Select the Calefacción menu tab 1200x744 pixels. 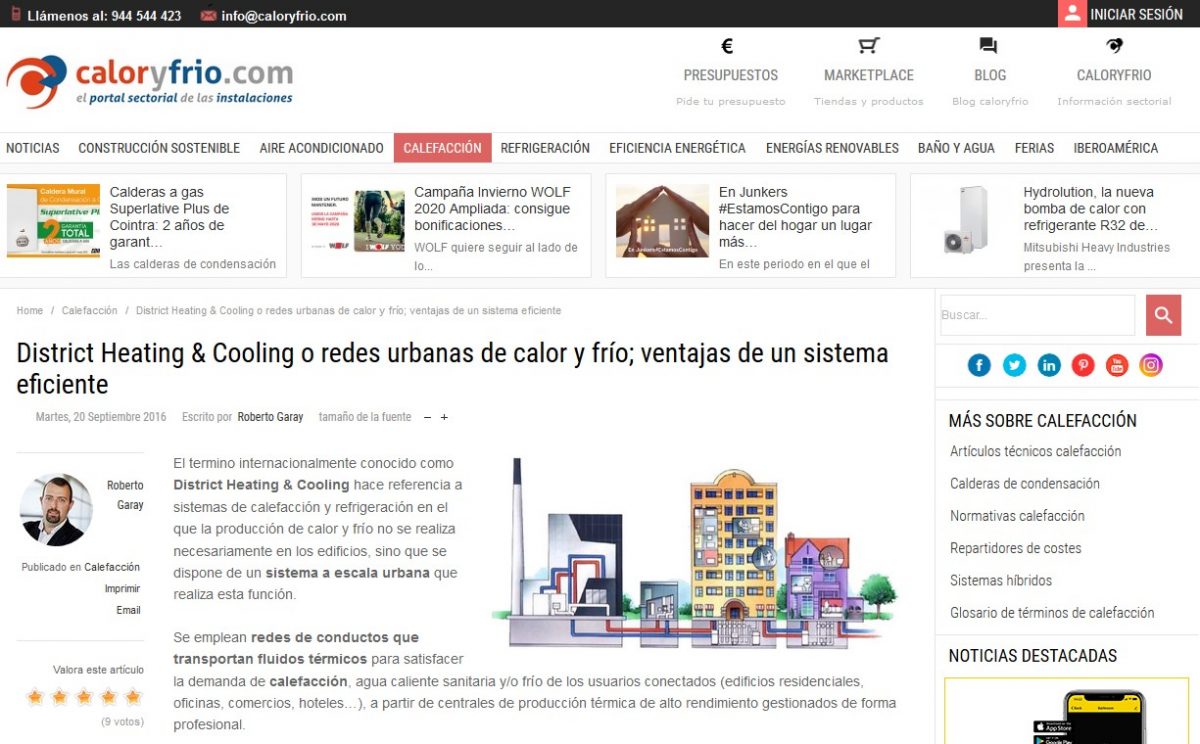point(442,148)
